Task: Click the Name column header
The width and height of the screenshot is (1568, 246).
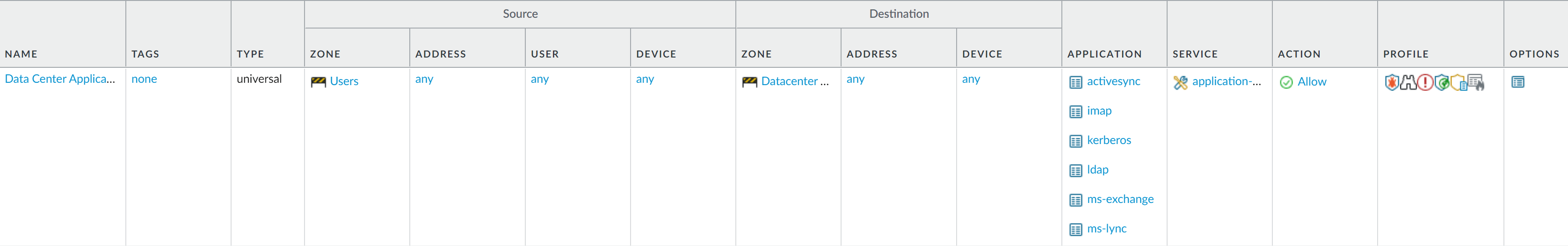Action: (22, 54)
